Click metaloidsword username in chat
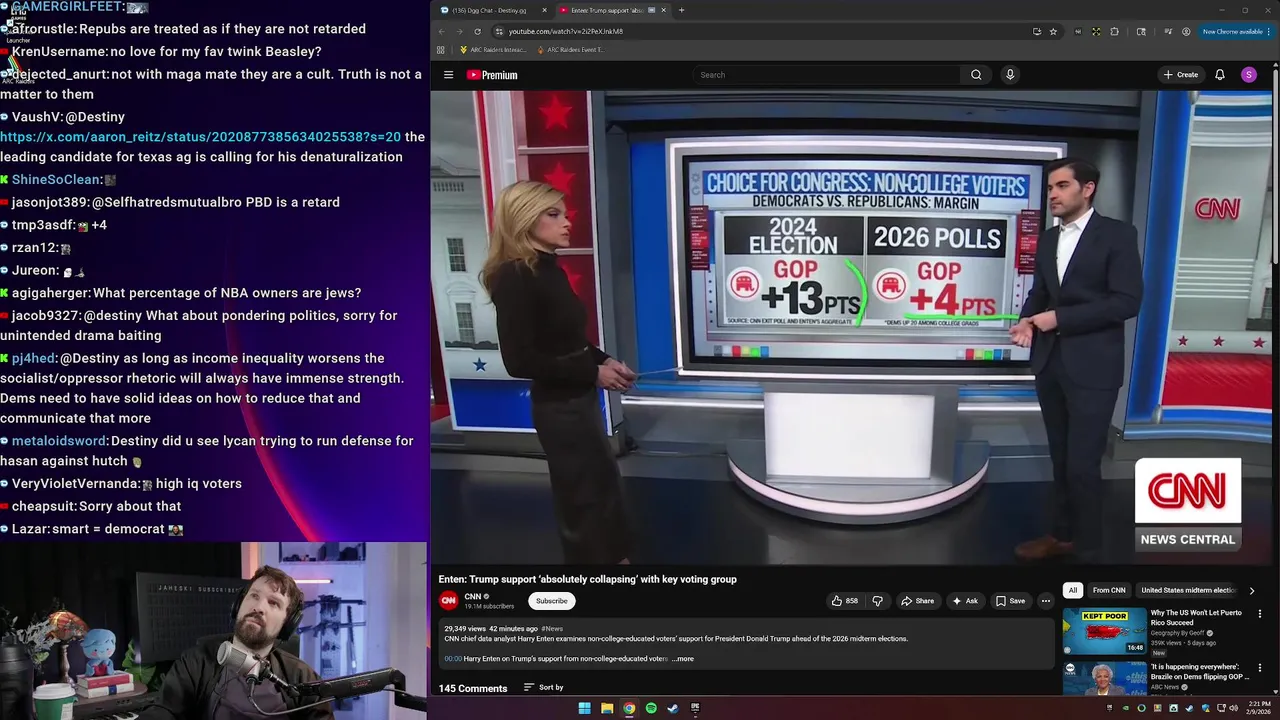 tap(58, 441)
